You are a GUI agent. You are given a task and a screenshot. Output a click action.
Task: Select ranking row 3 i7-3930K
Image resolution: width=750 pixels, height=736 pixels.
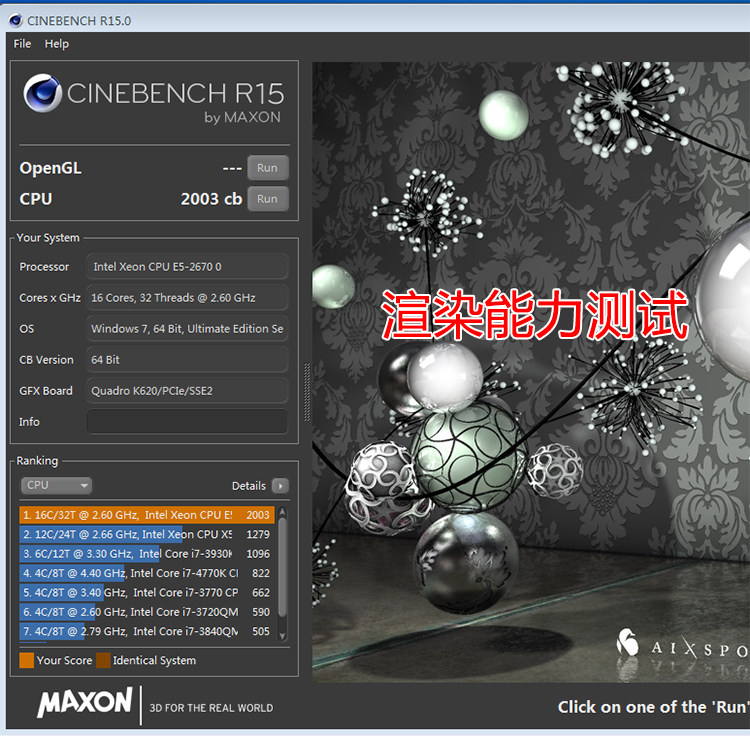[x=147, y=554]
